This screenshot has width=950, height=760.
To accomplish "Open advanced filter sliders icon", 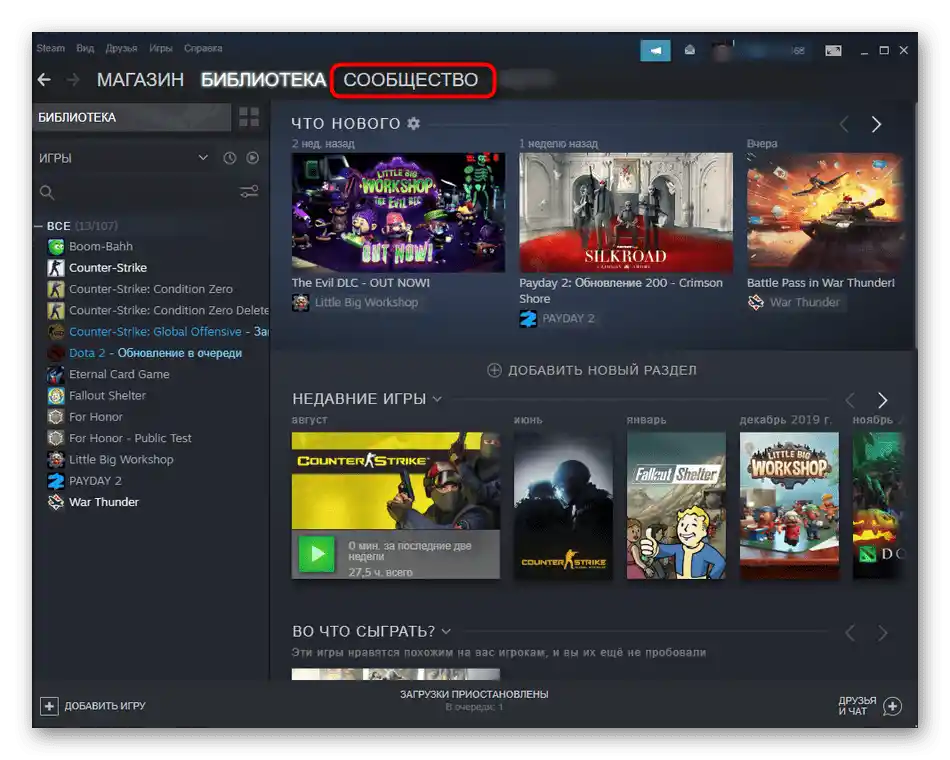I will point(249,192).
